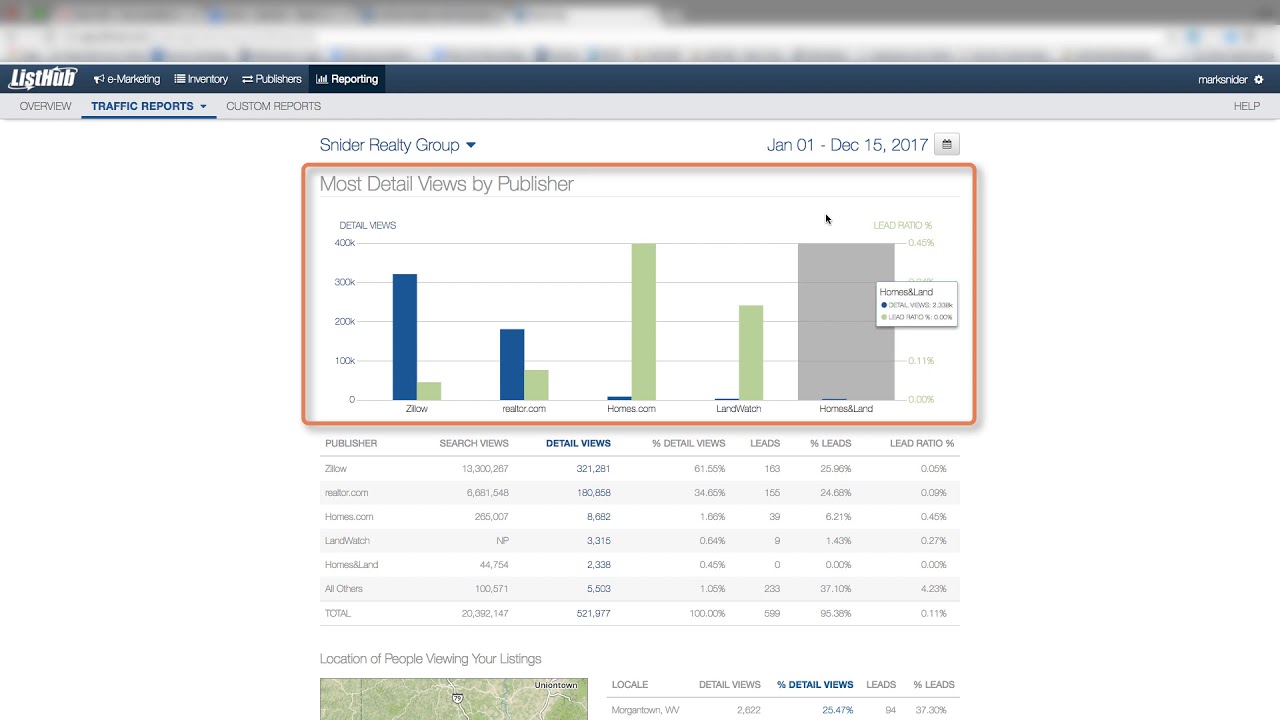
Task: Sort by the Lead Ratio % column header
Action: click(922, 443)
